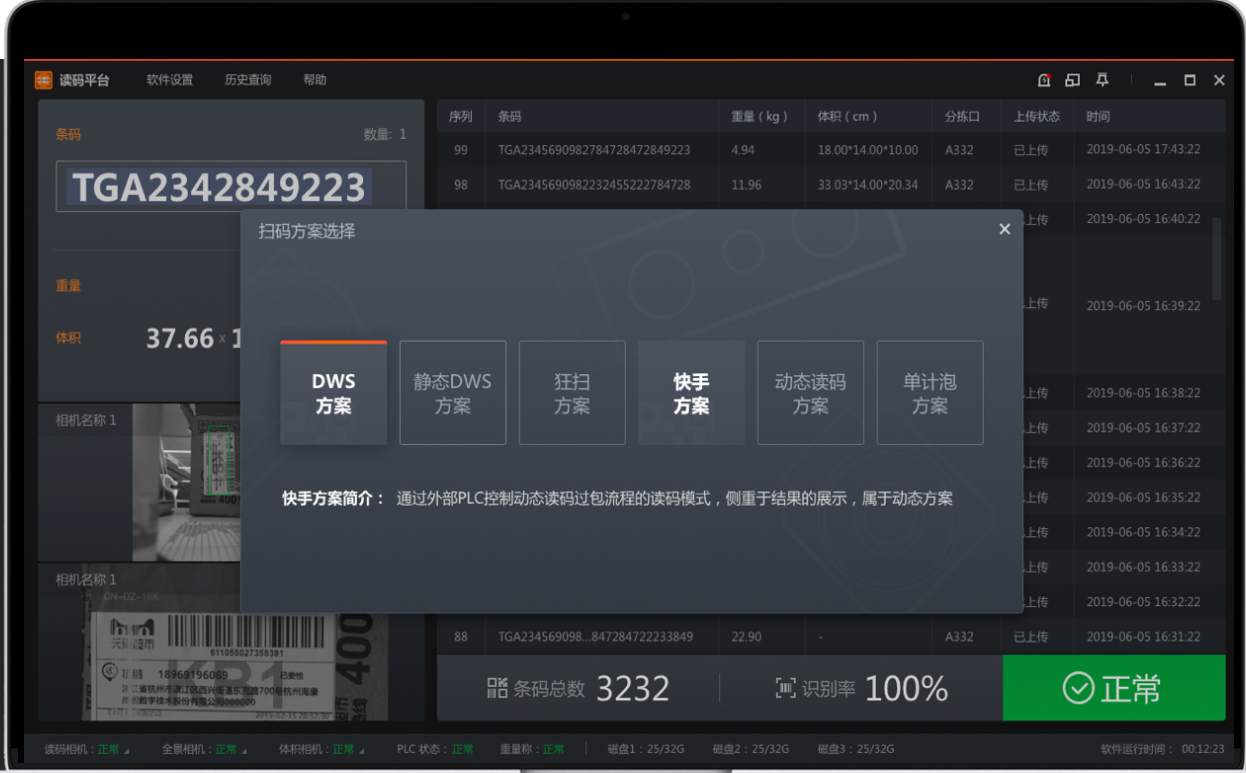Choose the 快手方案 scheme
This screenshot has height=773, width=1246.
(691, 393)
